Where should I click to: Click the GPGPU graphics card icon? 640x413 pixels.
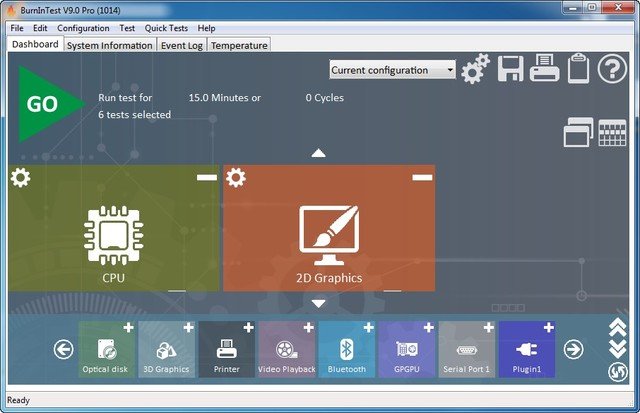click(407, 349)
